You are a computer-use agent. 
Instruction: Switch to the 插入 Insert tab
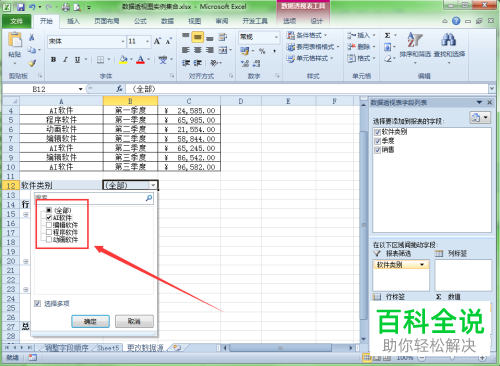pos(73,21)
